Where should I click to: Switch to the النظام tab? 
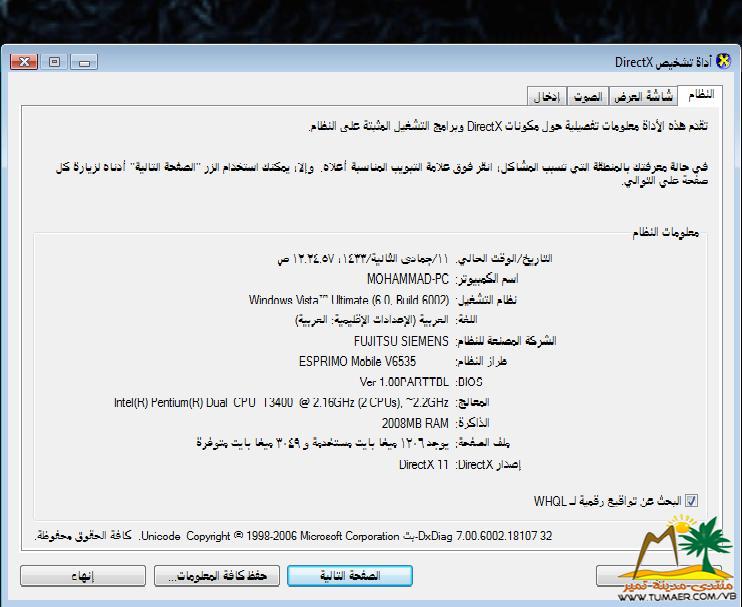(700, 95)
